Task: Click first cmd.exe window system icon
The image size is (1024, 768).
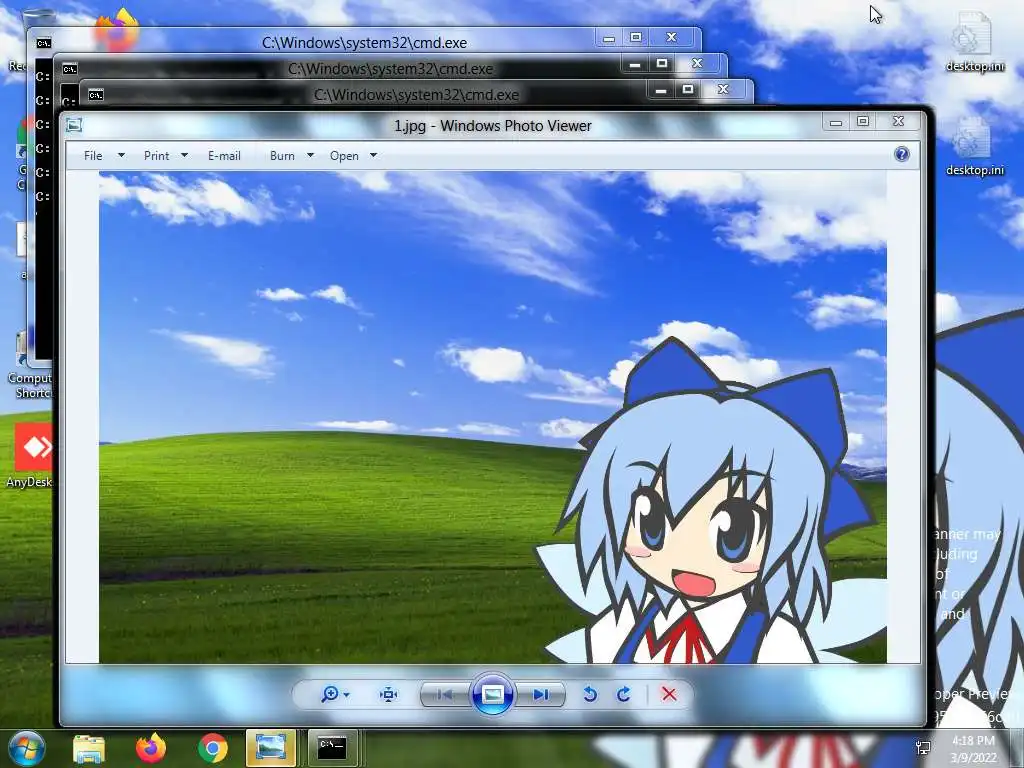Action: tap(44, 43)
